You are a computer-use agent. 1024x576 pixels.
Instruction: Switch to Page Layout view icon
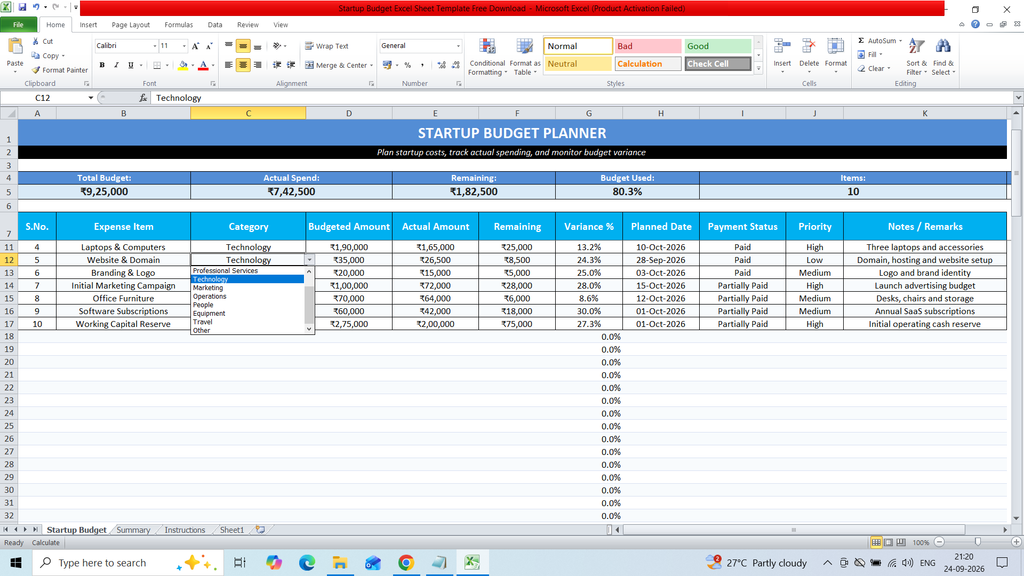(889, 543)
